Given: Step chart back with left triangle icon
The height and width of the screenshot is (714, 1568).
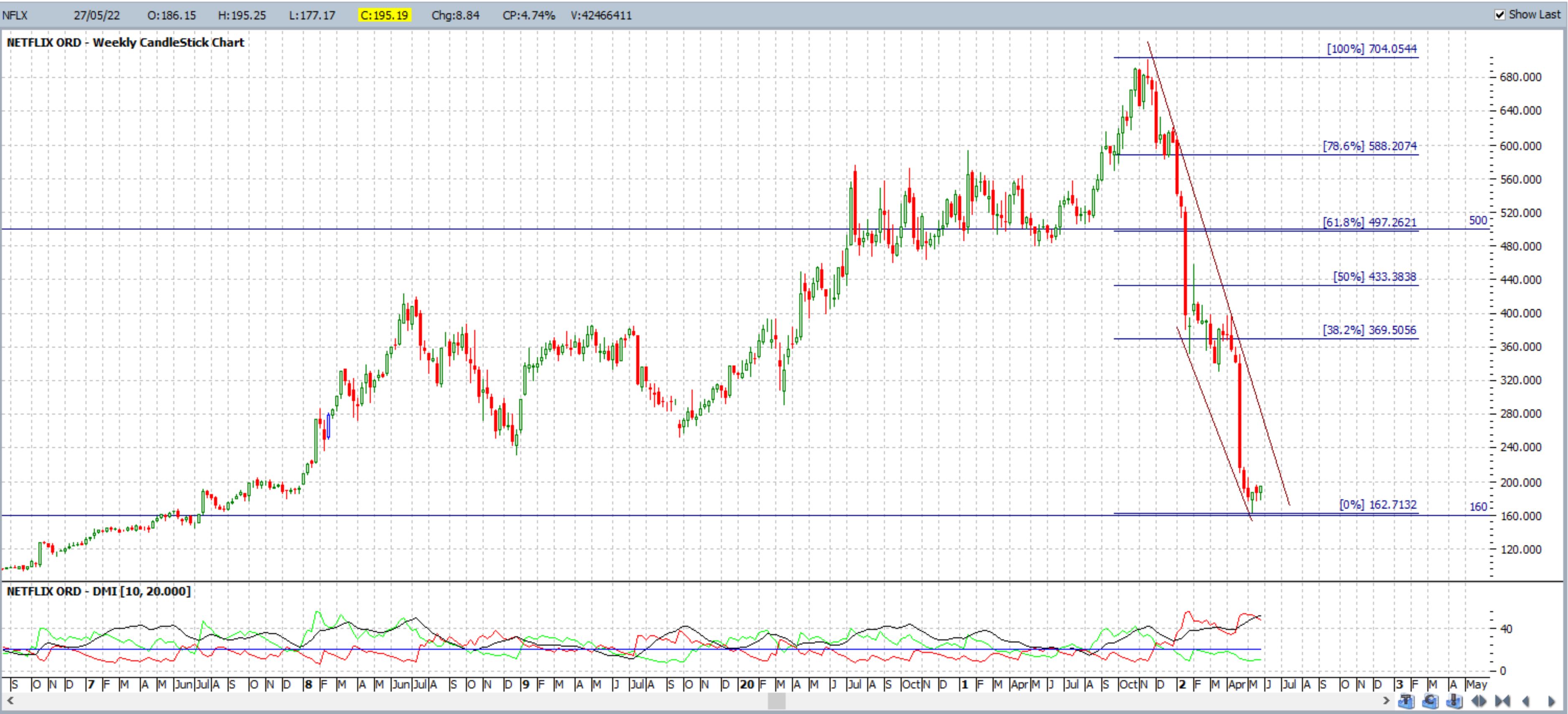Looking at the screenshot, I should coord(1526,701).
